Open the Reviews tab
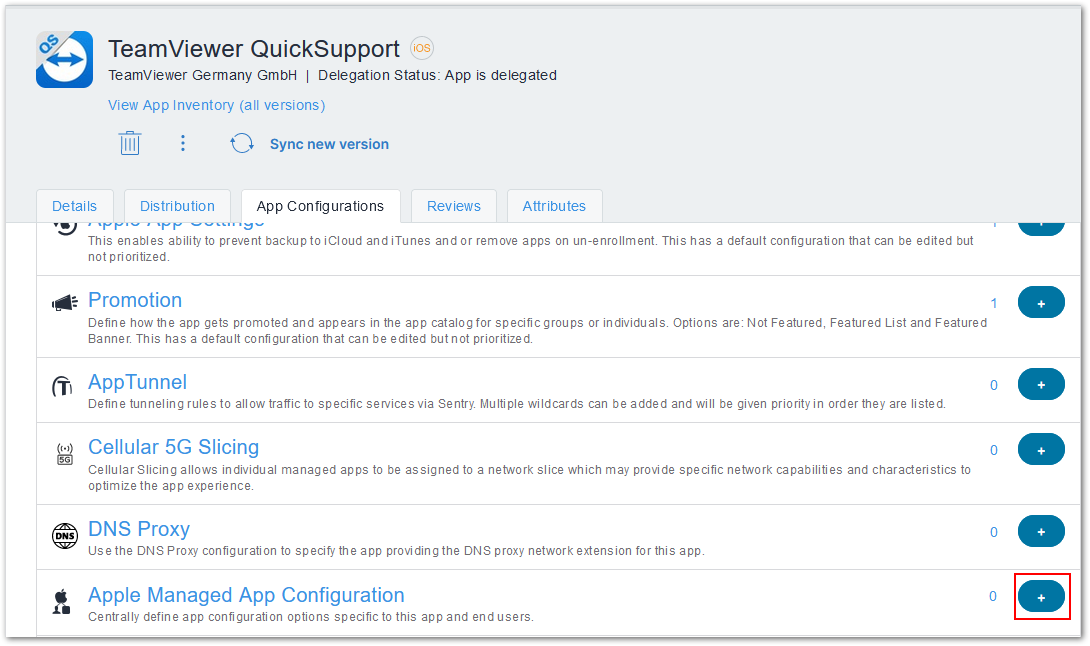1090x646 pixels. pos(454,206)
